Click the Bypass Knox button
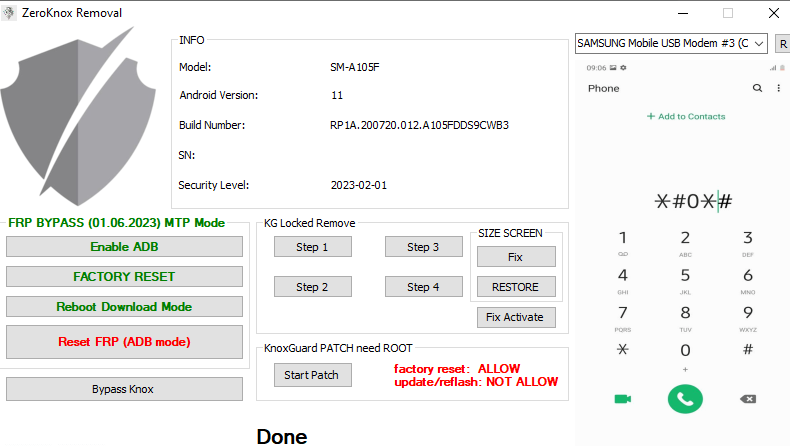This screenshot has height=446, width=790. (x=124, y=389)
